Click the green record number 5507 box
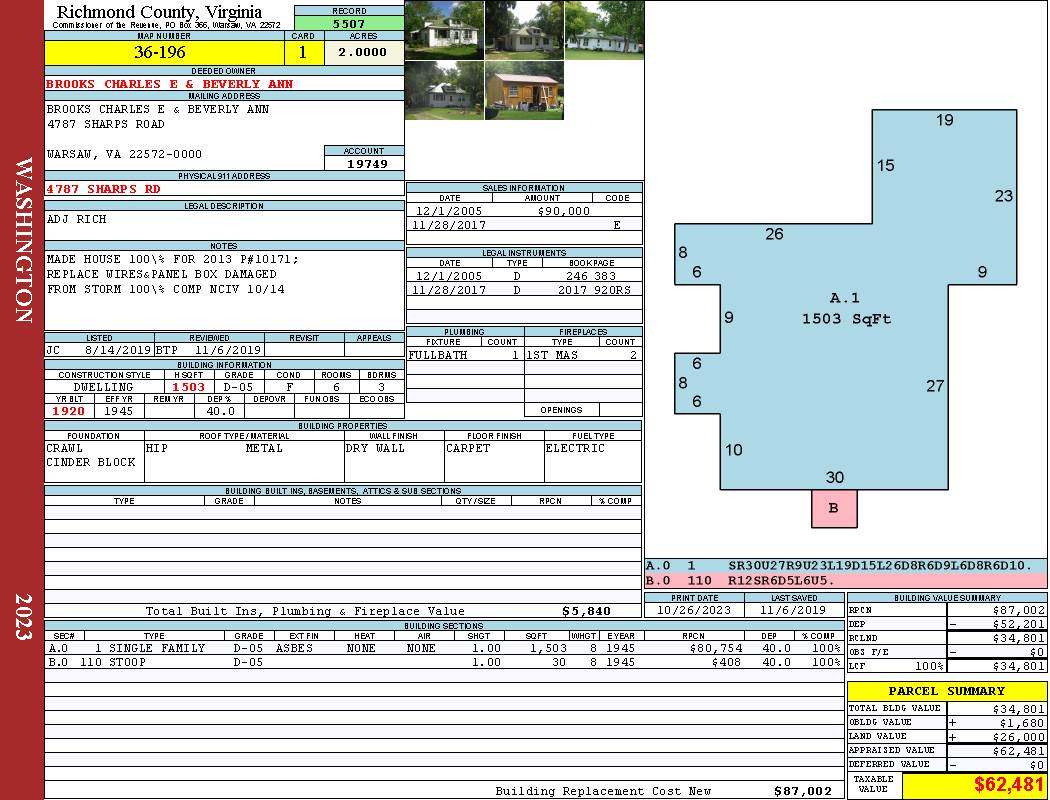The width and height of the screenshot is (1050, 800). click(x=349, y=22)
